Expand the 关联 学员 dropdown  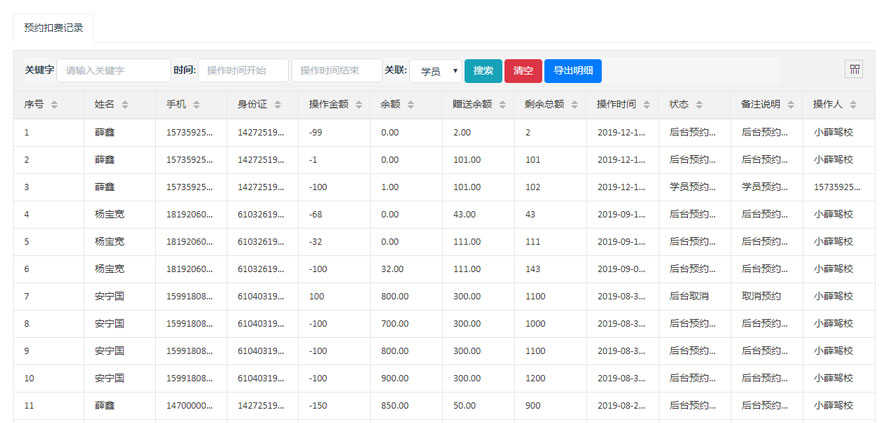435,71
